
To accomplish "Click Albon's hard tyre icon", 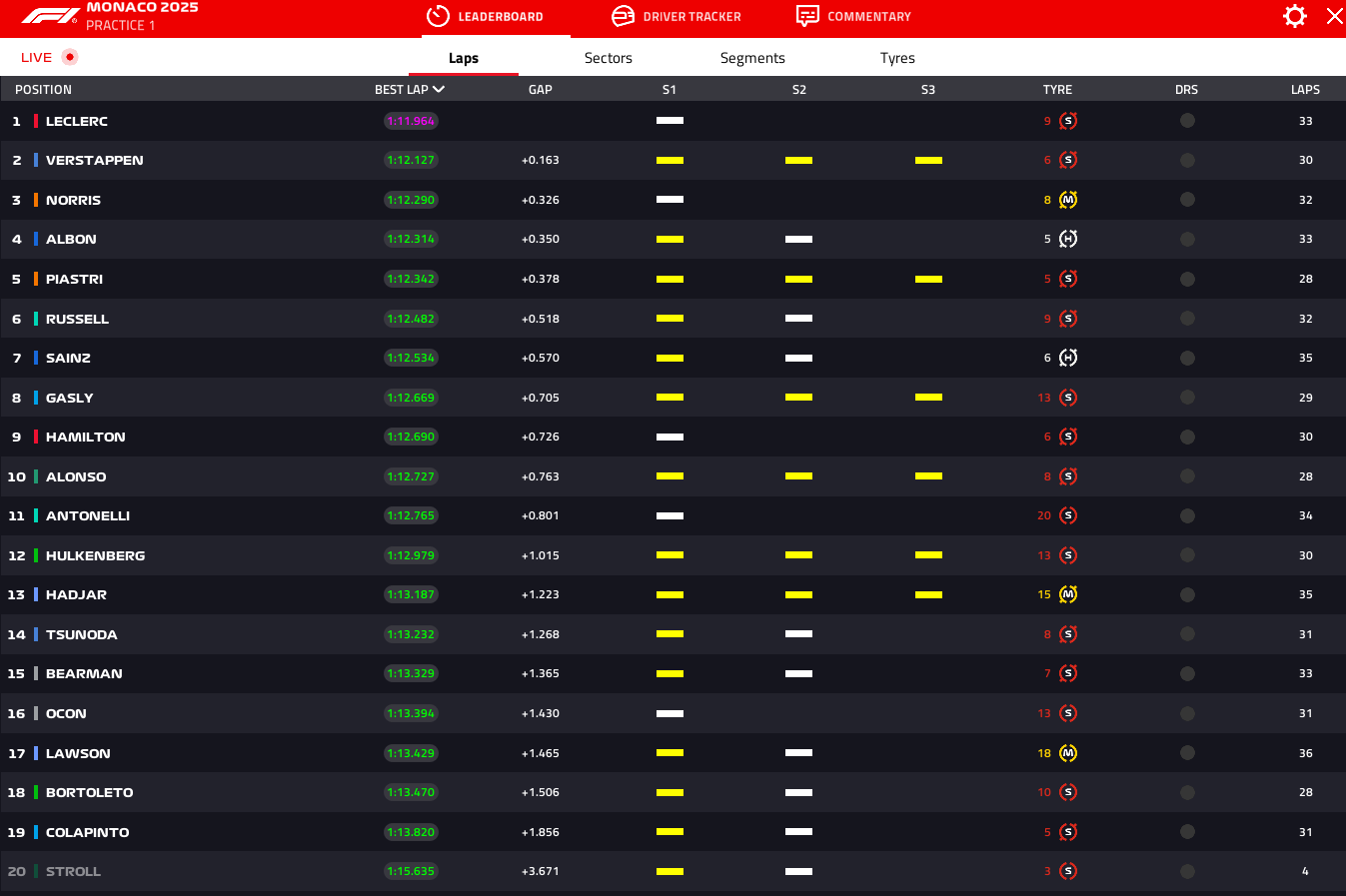I will click(x=1068, y=239).
